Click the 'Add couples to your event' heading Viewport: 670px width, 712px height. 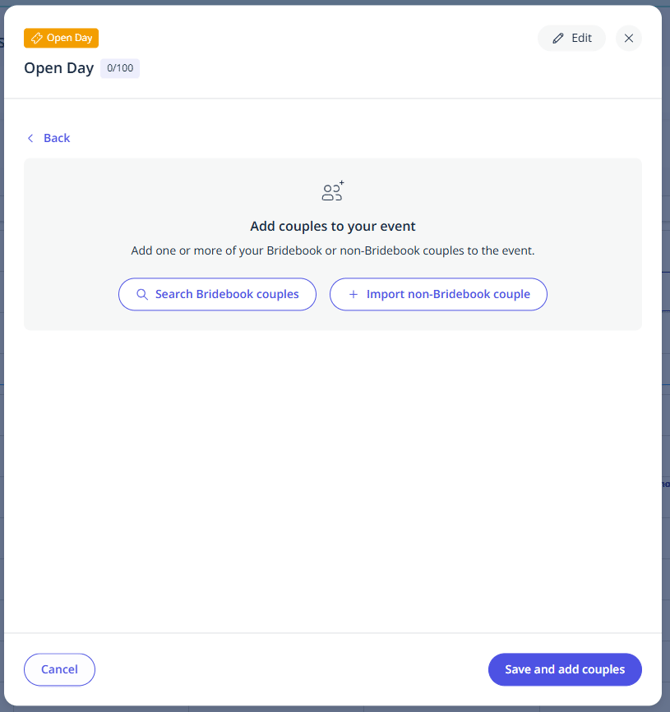(x=333, y=226)
